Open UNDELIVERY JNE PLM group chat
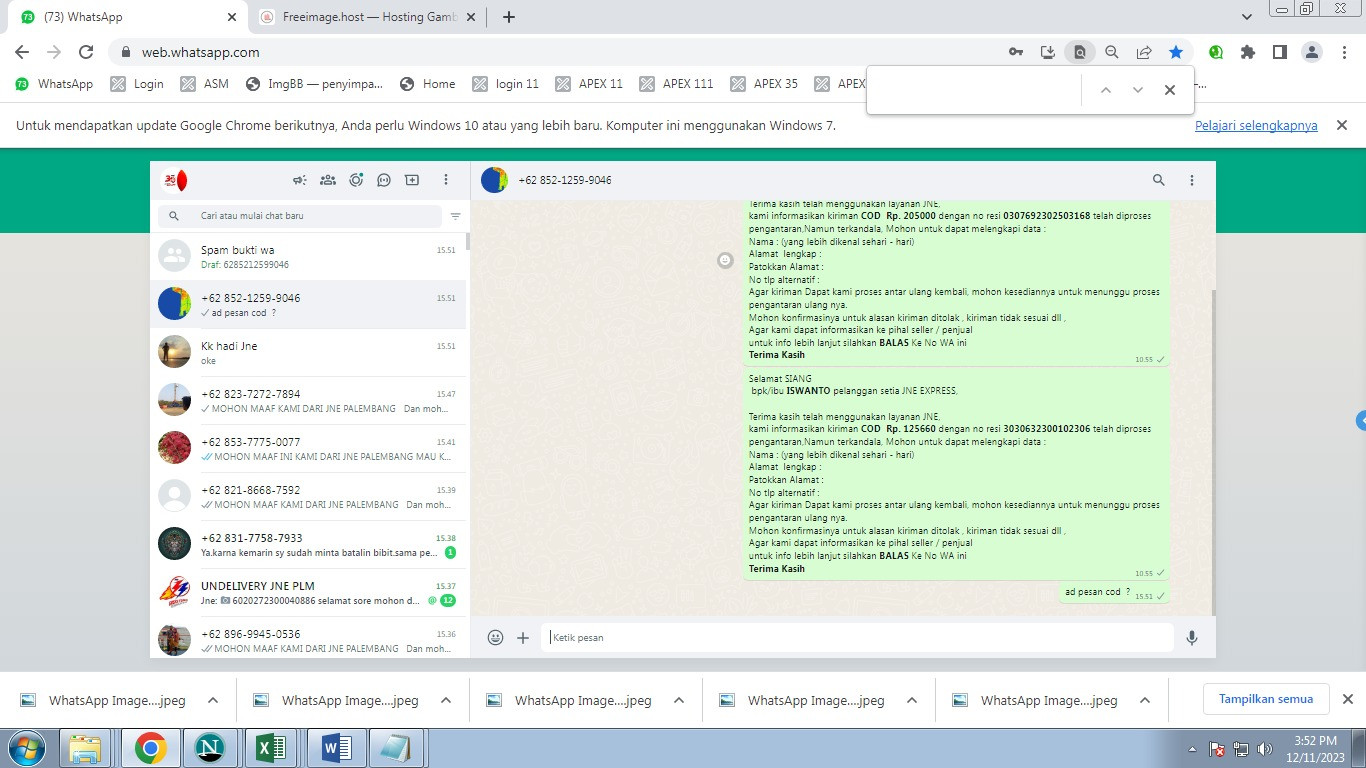Screen dimensions: 1366x768 tap(308, 593)
